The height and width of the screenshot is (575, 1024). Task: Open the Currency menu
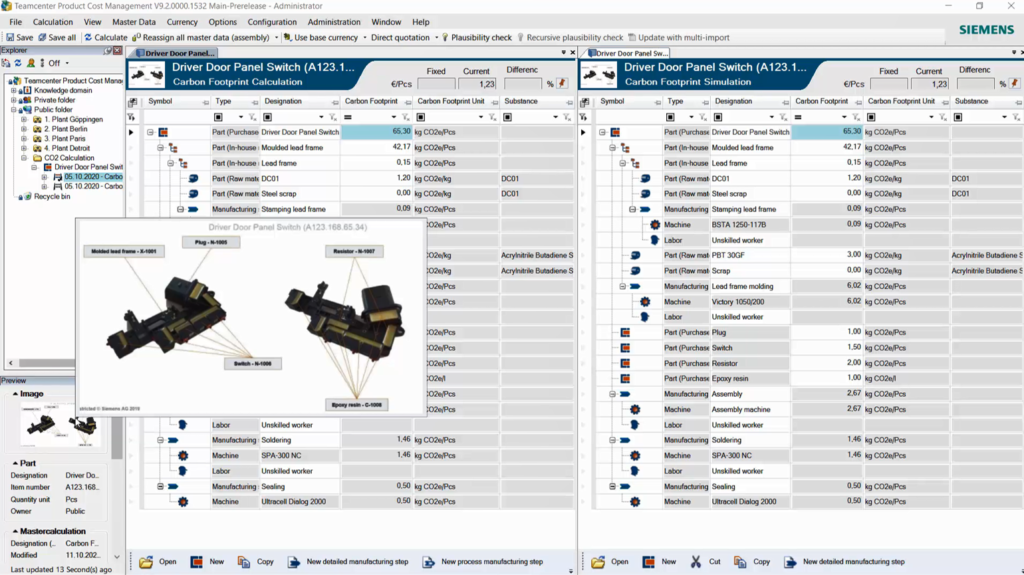[x=182, y=22]
